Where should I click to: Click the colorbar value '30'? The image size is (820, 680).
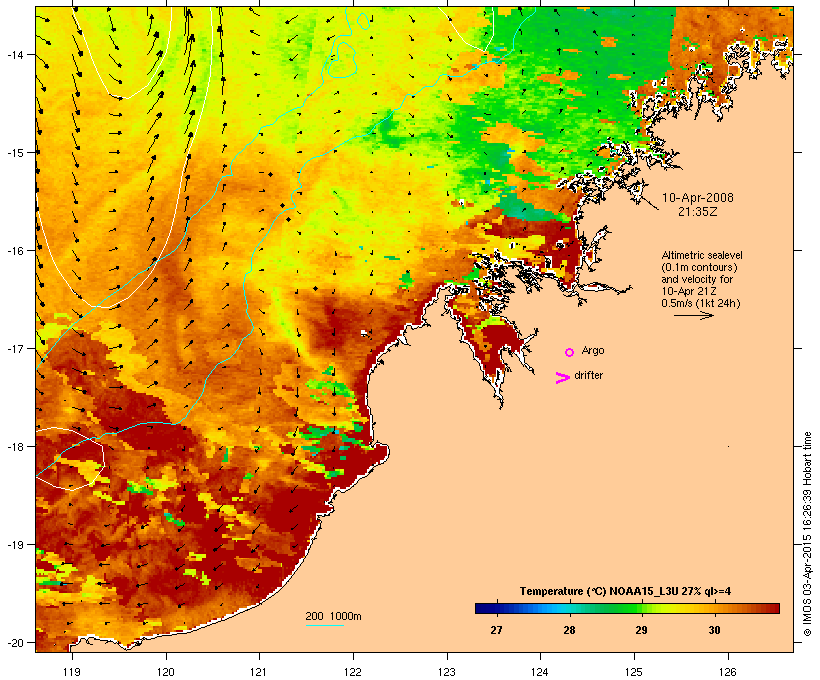click(x=714, y=630)
